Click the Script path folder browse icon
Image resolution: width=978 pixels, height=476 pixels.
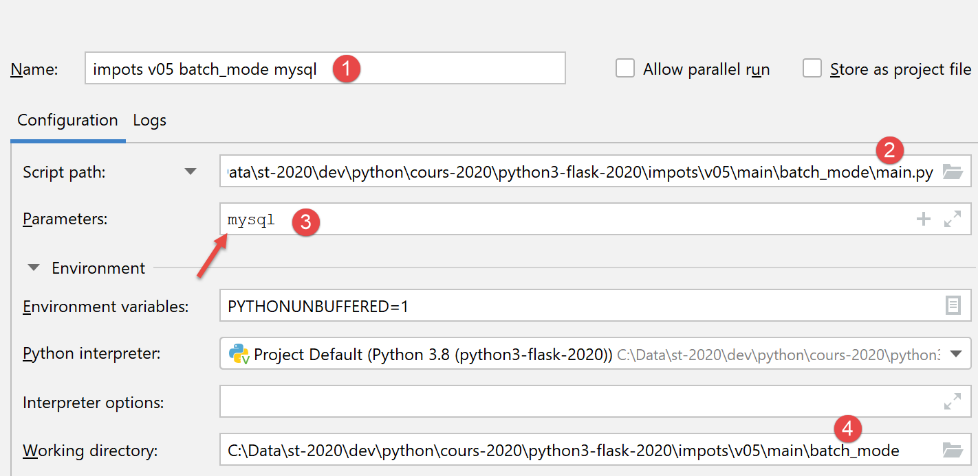coord(952,172)
